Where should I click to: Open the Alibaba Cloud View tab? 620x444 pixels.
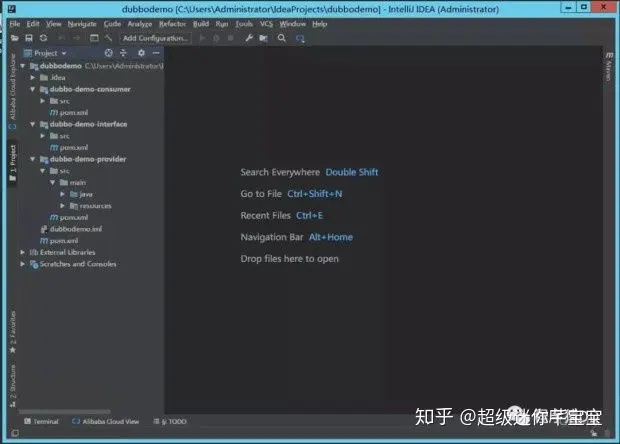pyautogui.click(x=106, y=421)
